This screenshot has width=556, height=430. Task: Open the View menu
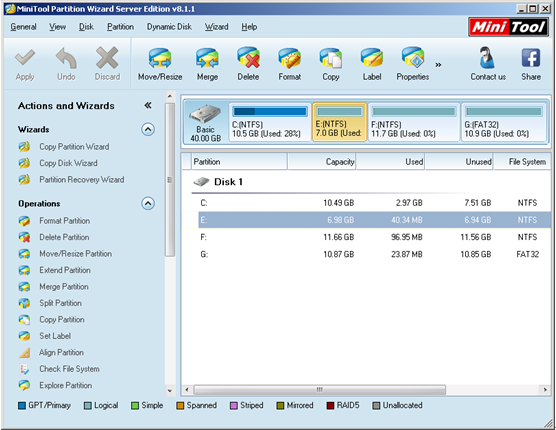coord(57,27)
